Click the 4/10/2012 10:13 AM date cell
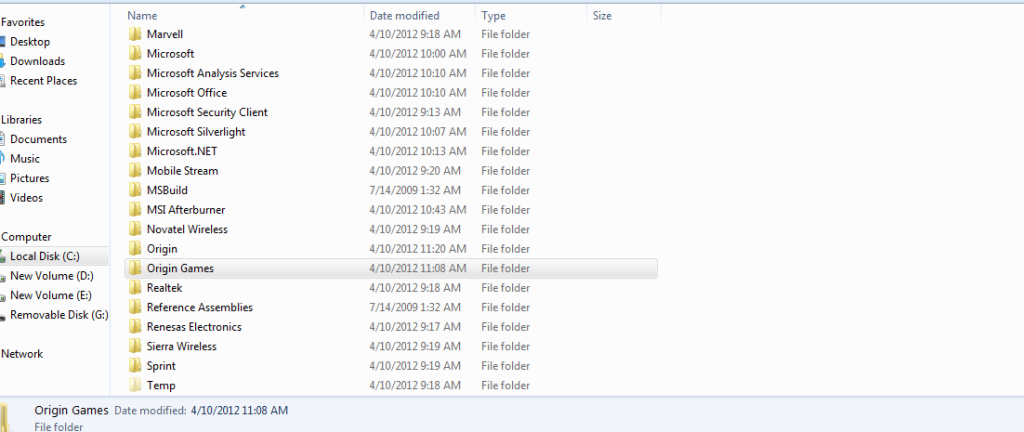This screenshot has width=1024, height=432. pos(418,151)
